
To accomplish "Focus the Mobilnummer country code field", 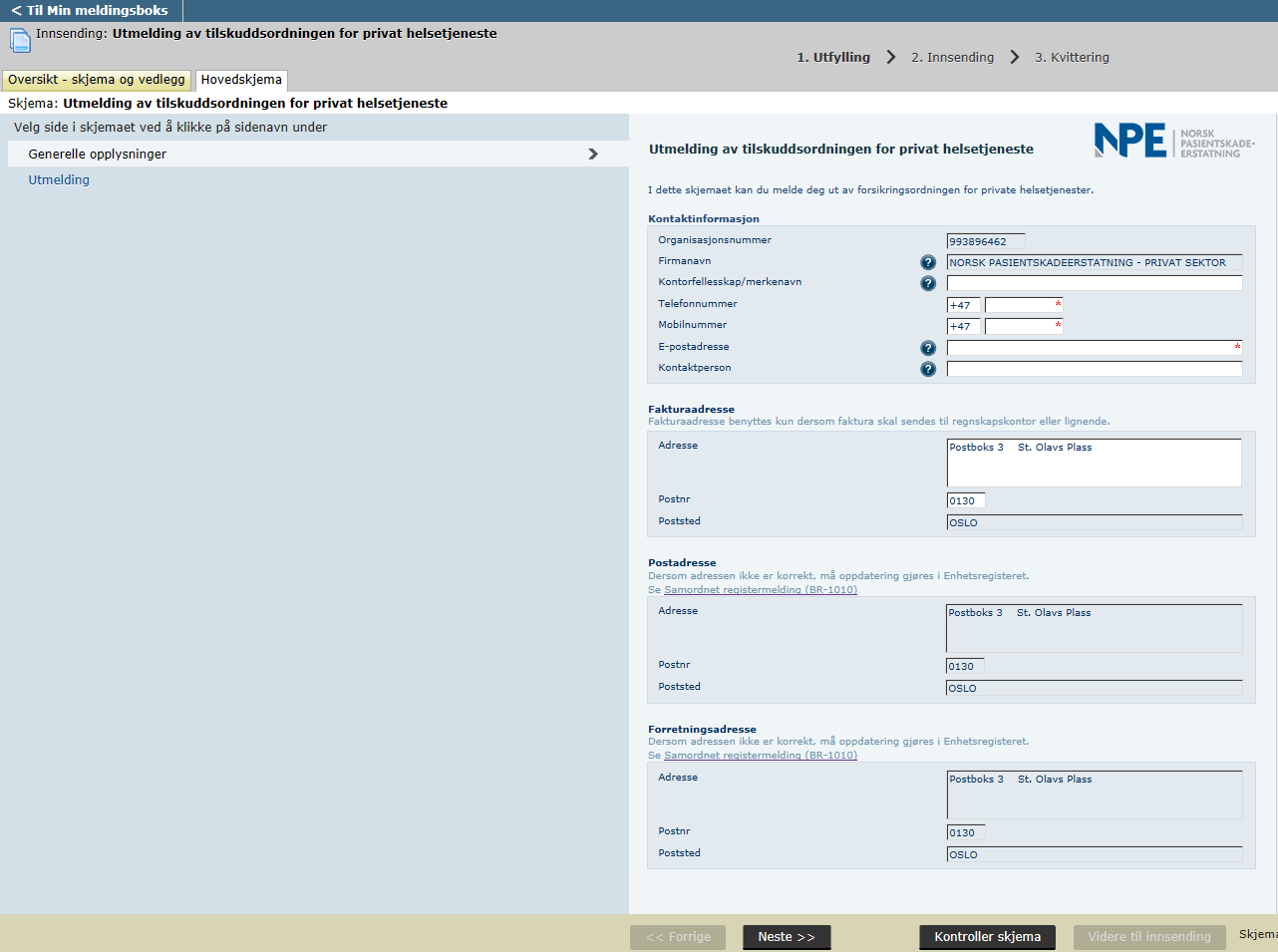I will (x=963, y=326).
